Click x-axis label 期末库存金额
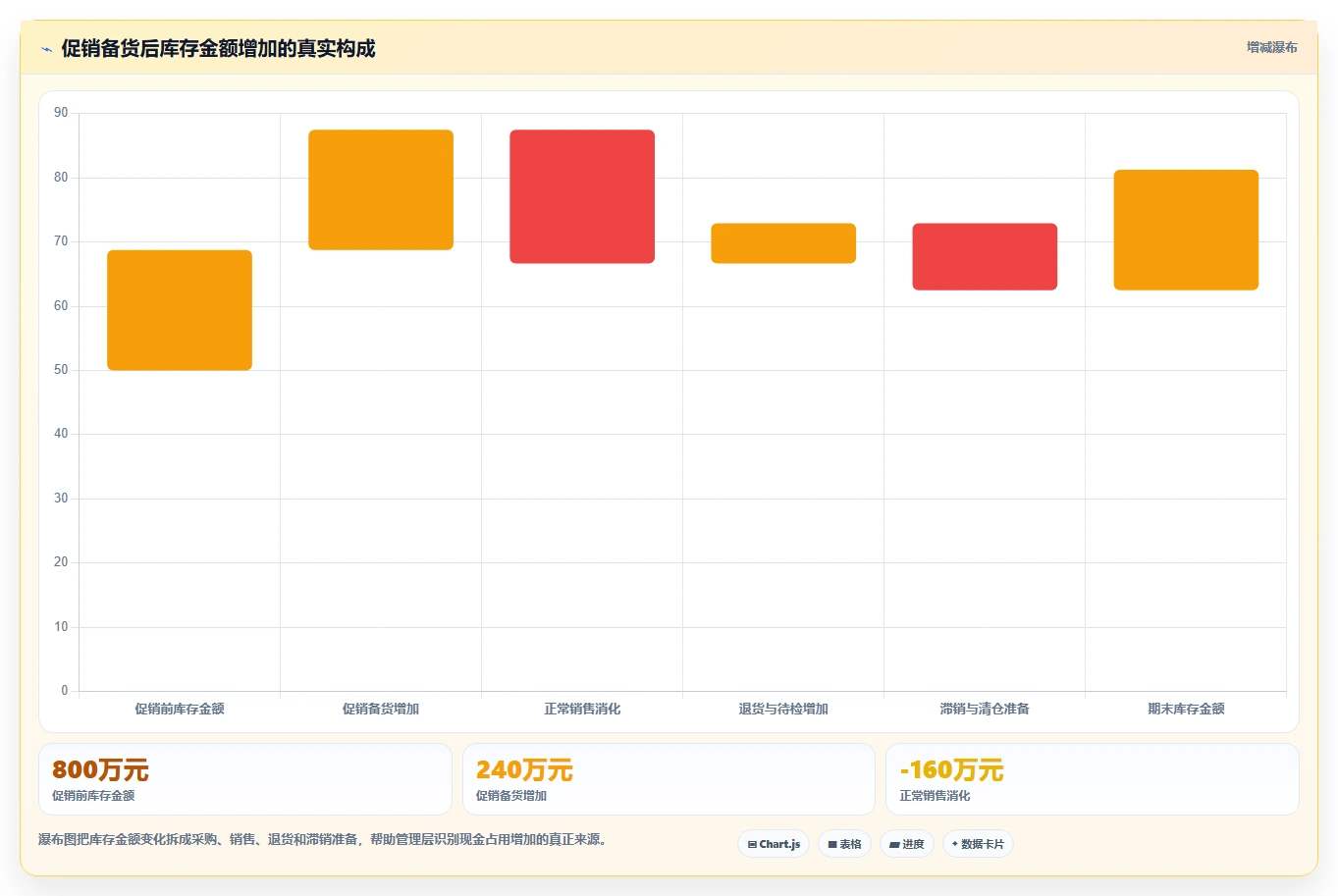1338x896 pixels. click(x=1186, y=709)
